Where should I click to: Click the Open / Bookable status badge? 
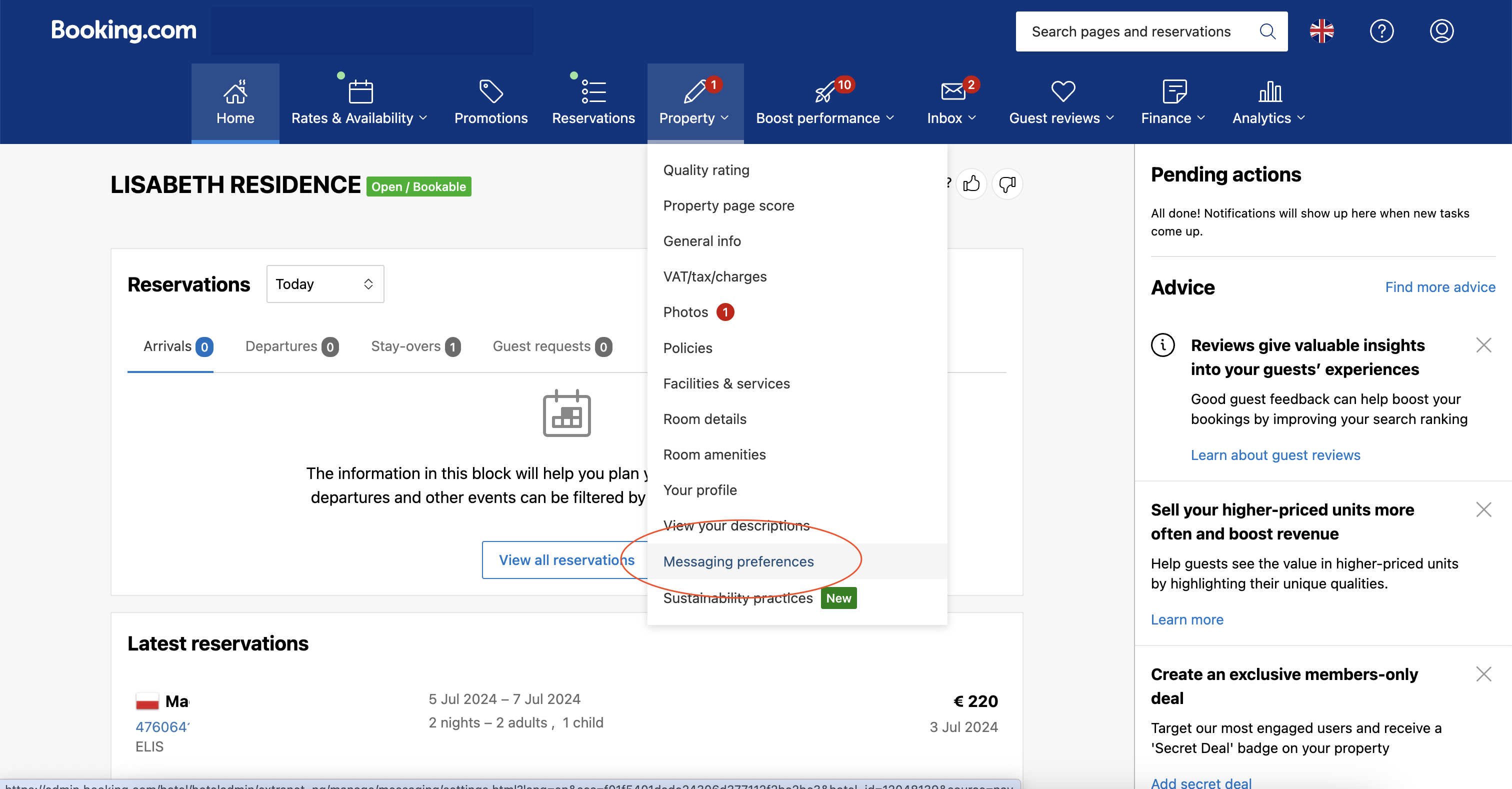click(x=418, y=186)
